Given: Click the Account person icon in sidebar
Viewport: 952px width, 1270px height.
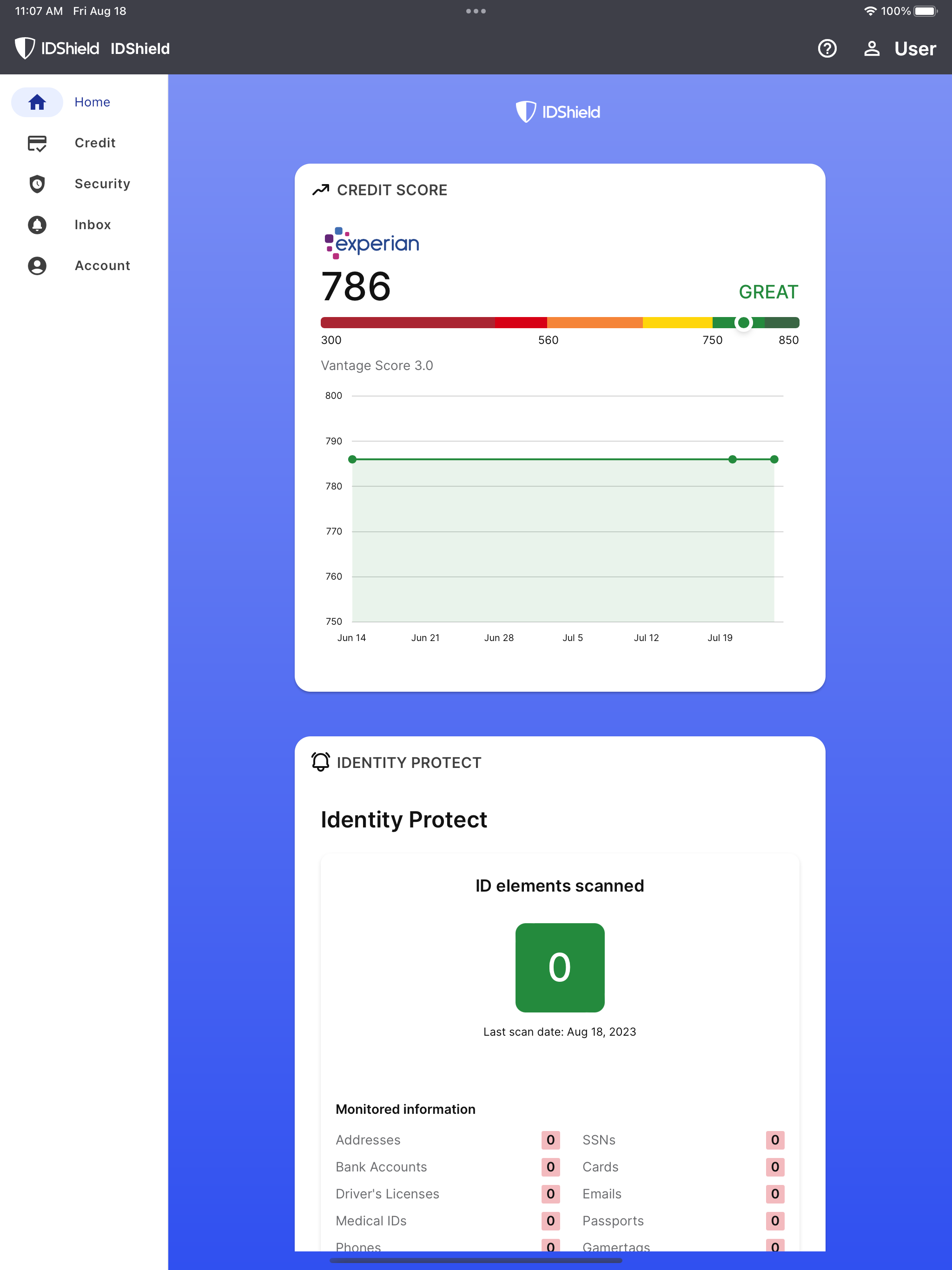Looking at the screenshot, I should [37, 266].
